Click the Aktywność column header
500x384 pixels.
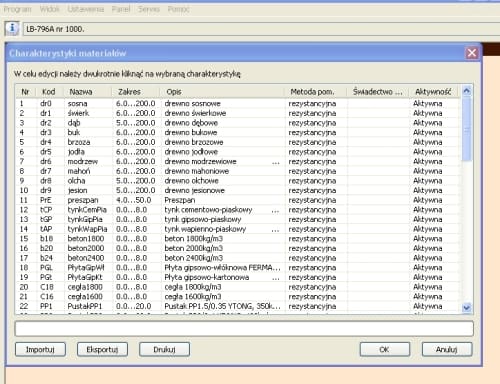click(x=433, y=92)
